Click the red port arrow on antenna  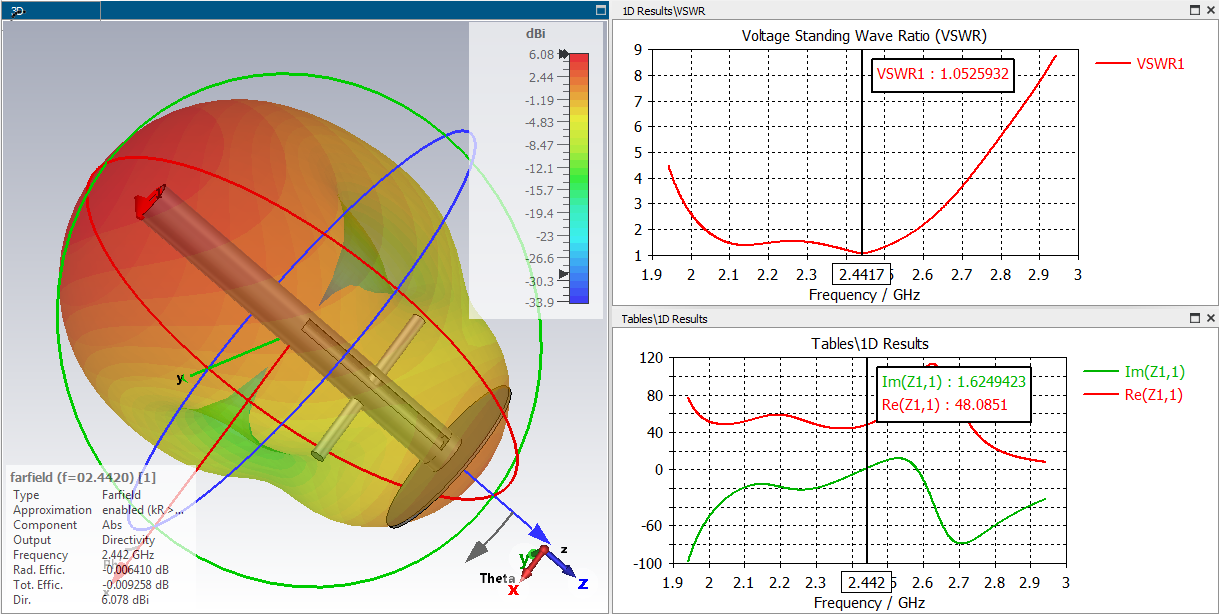tap(149, 202)
